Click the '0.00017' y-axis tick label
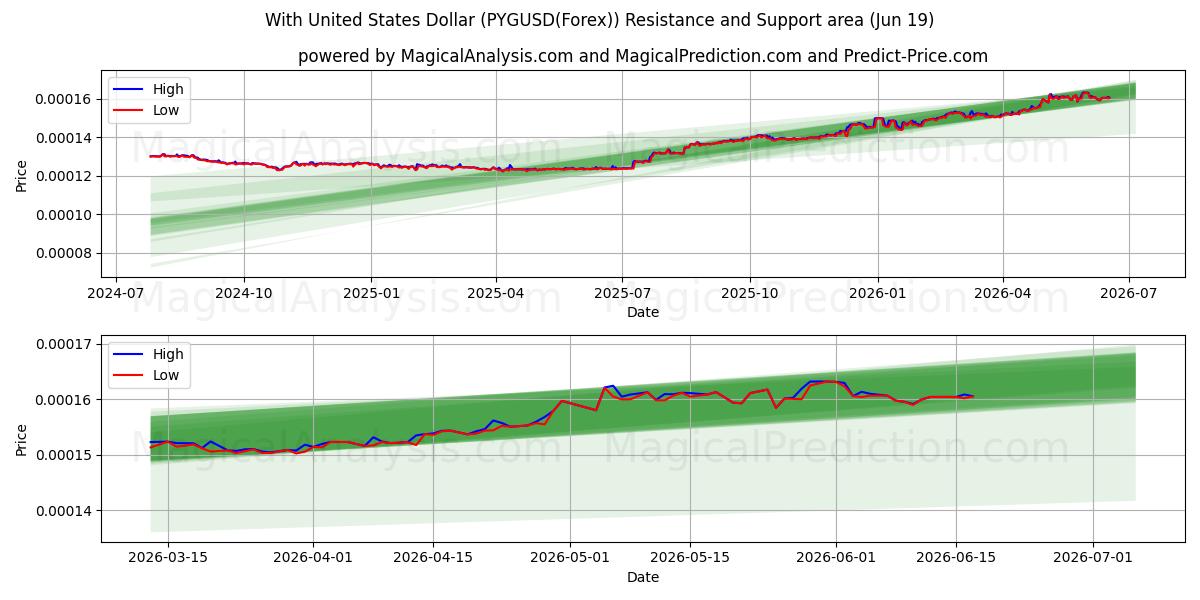 pos(64,344)
